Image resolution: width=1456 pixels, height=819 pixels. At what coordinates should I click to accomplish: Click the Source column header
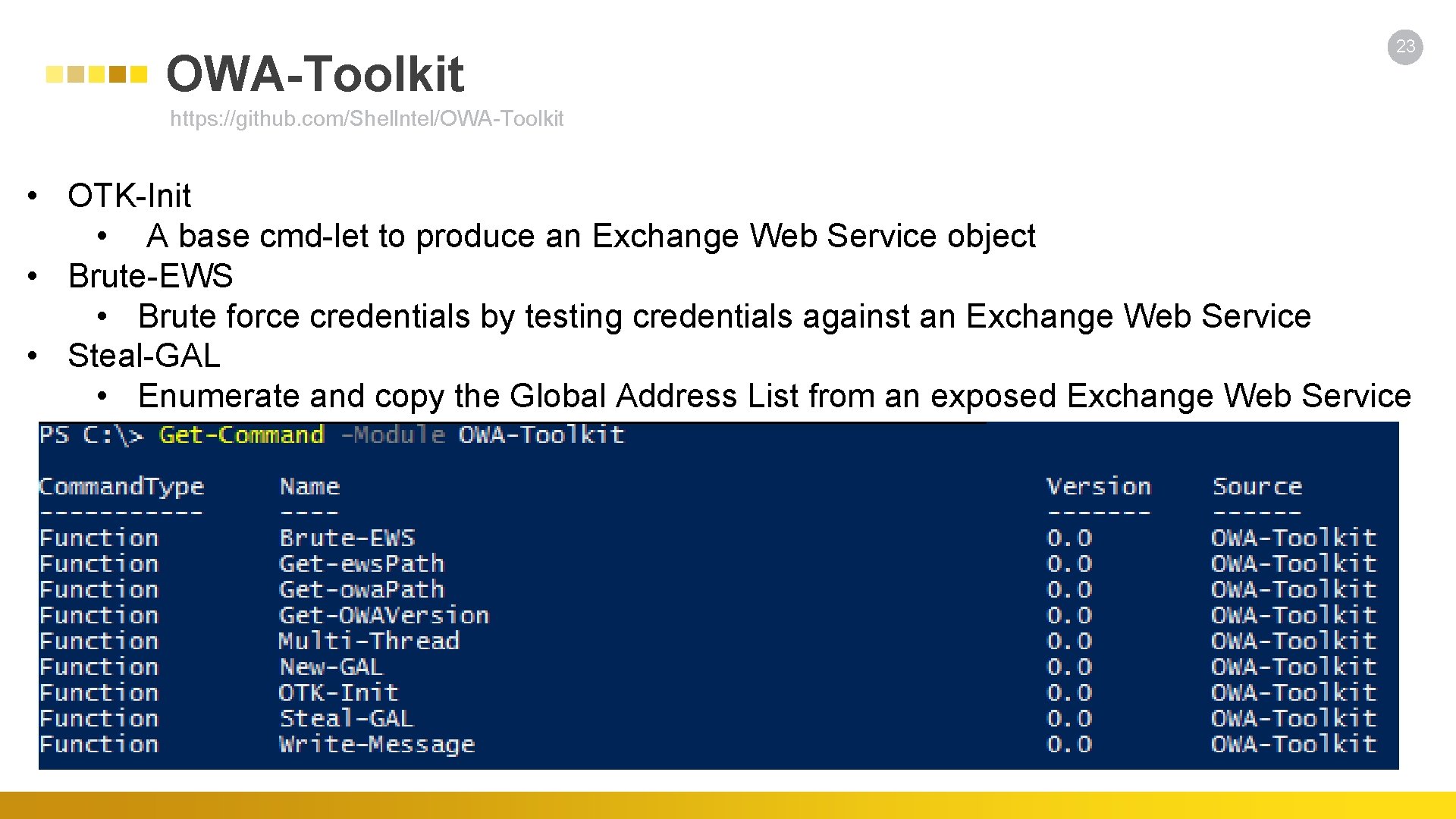coord(1257,487)
